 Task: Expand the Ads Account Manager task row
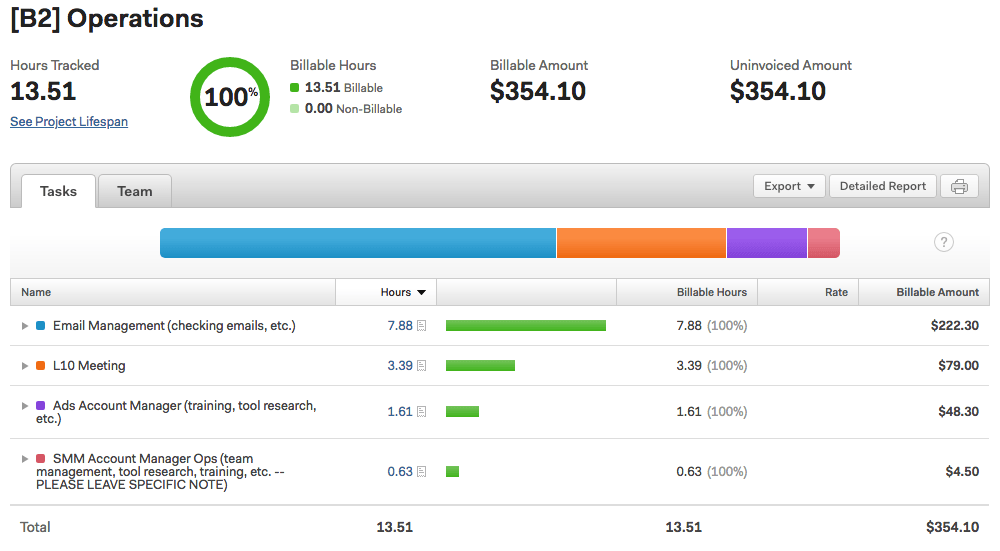tap(25, 406)
